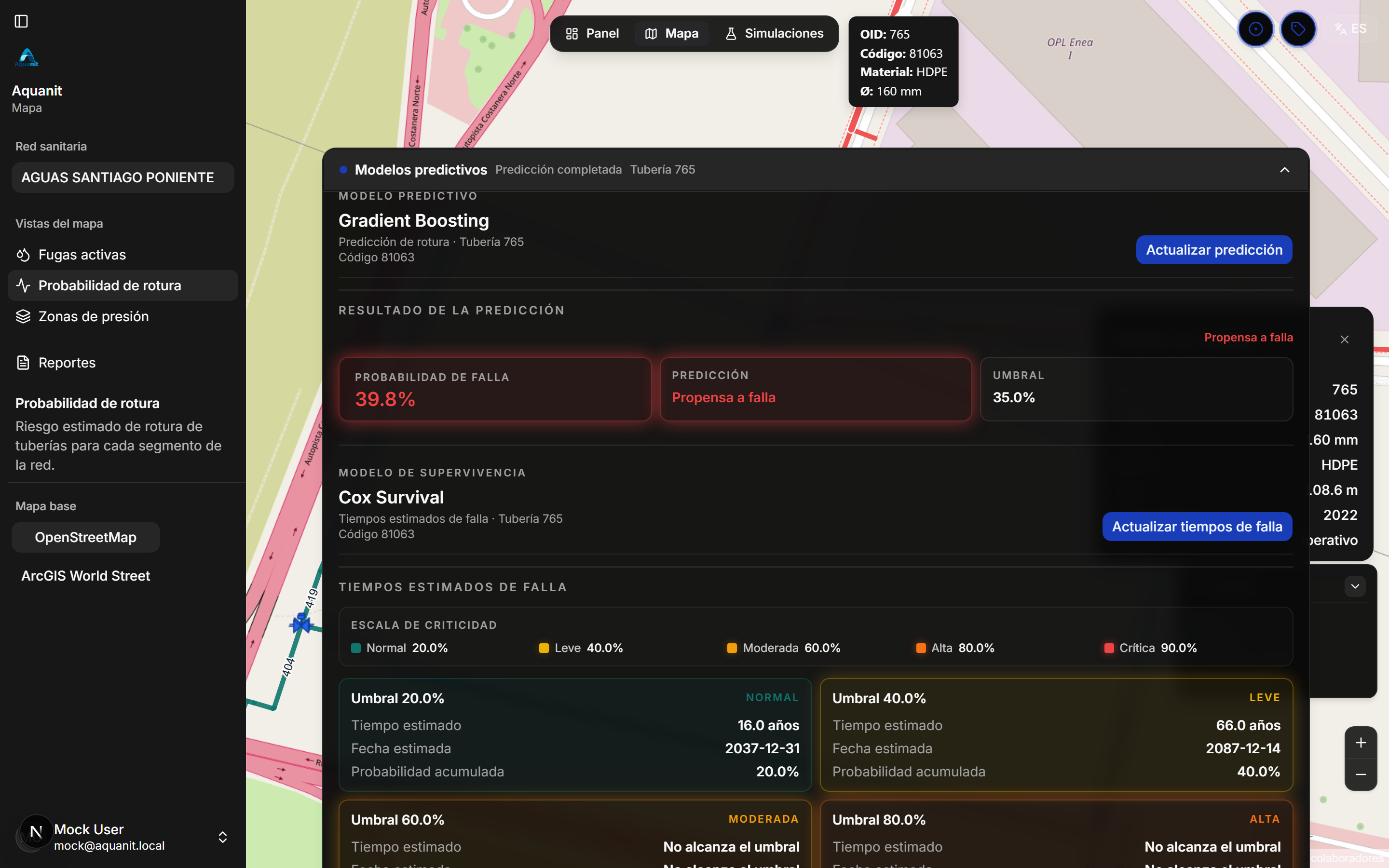Click the Aquanit logo icon
The height and width of the screenshot is (868, 1389).
pos(27,57)
